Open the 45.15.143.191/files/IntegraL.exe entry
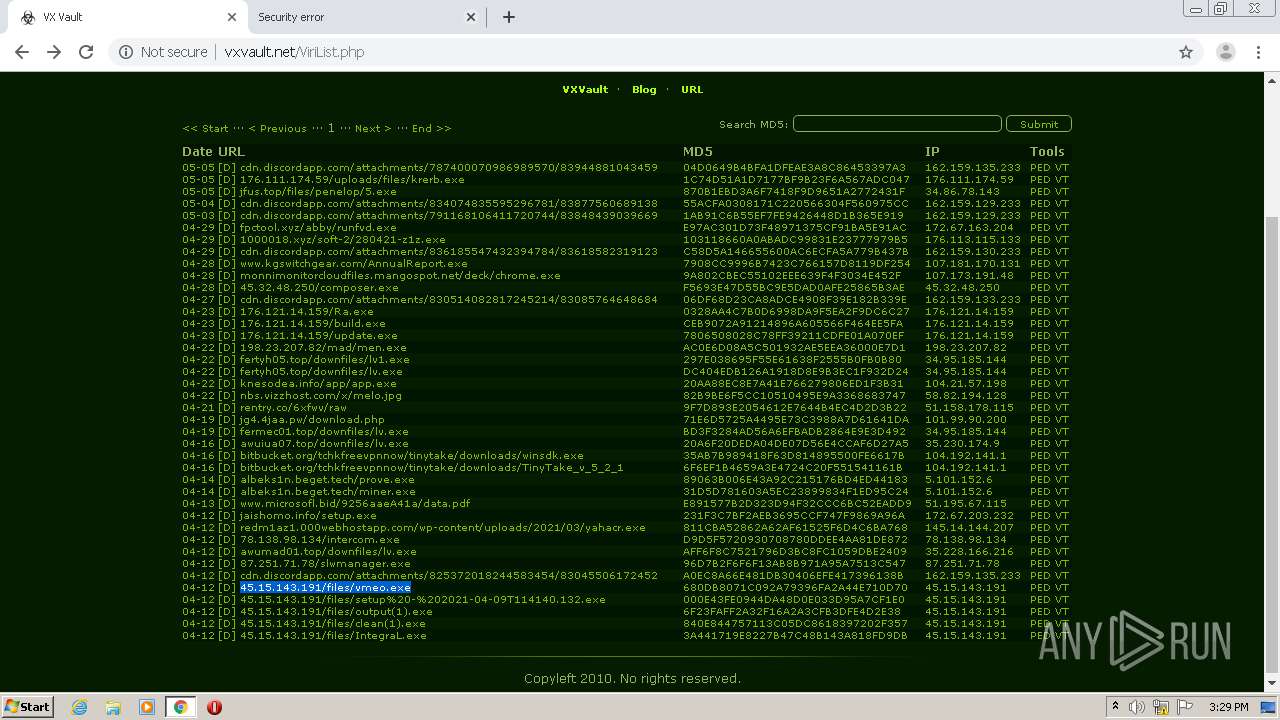This screenshot has width=1280, height=720. [333, 636]
